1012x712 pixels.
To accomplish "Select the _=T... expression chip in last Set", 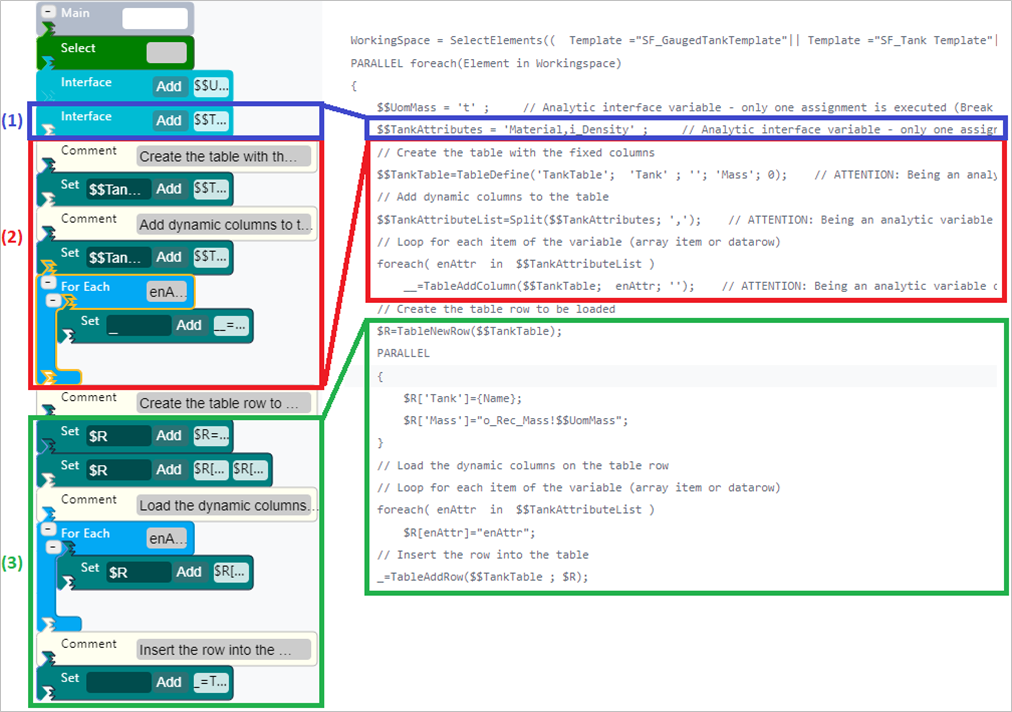I will pyautogui.click(x=211, y=682).
